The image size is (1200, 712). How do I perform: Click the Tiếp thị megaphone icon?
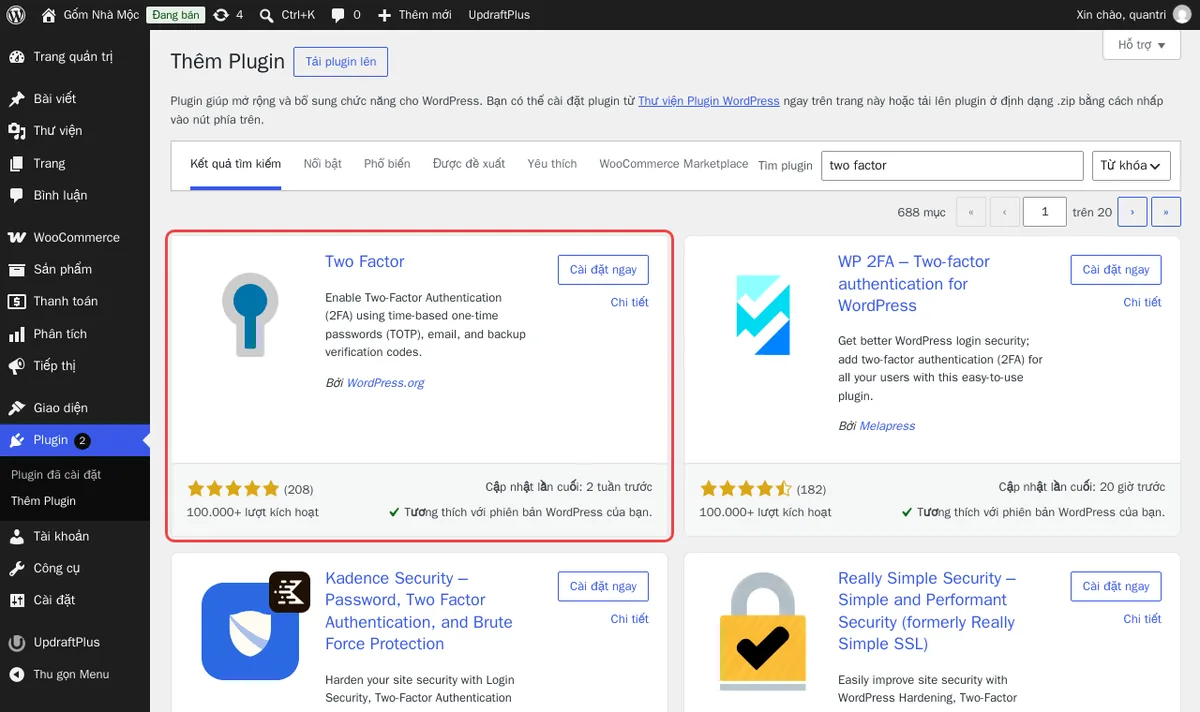pyautogui.click(x=17, y=366)
